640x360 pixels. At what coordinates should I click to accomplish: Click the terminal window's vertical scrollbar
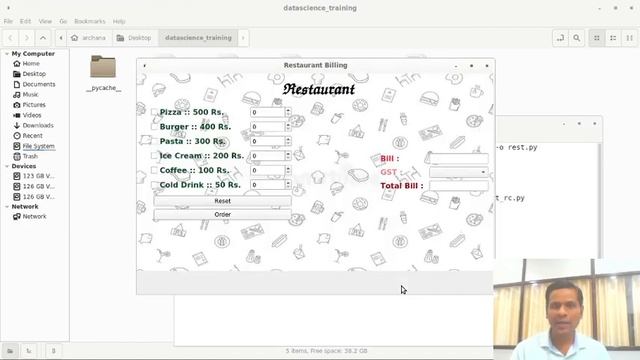coord(600,200)
